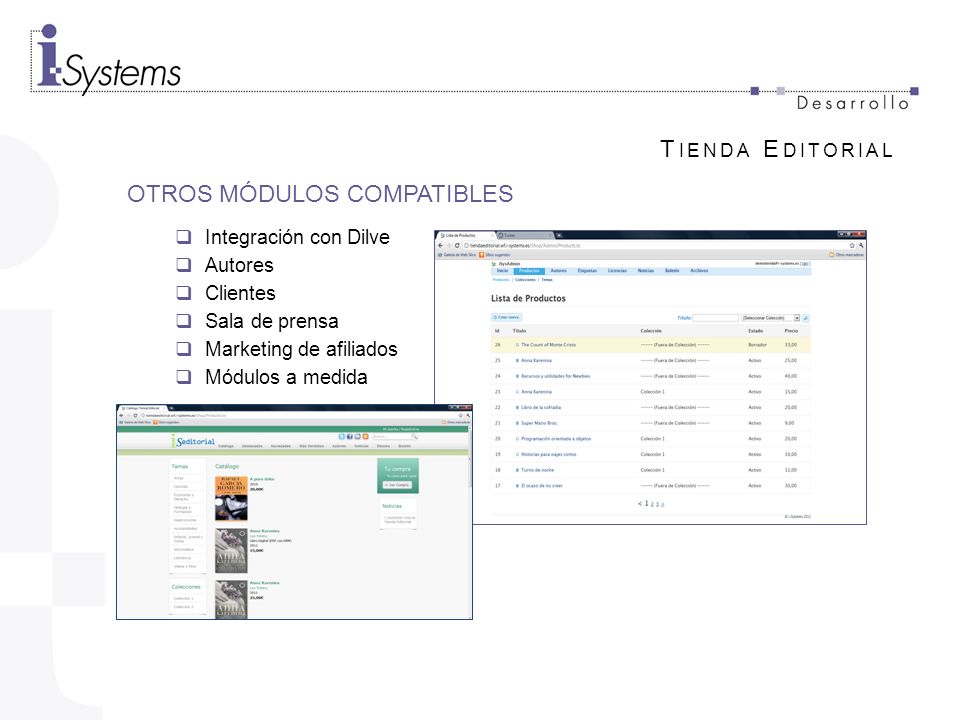Image resolution: width=960 pixels, height=720 pixels.
Task: Open Boletín in the admin menu
Action: tap(672, 271)
